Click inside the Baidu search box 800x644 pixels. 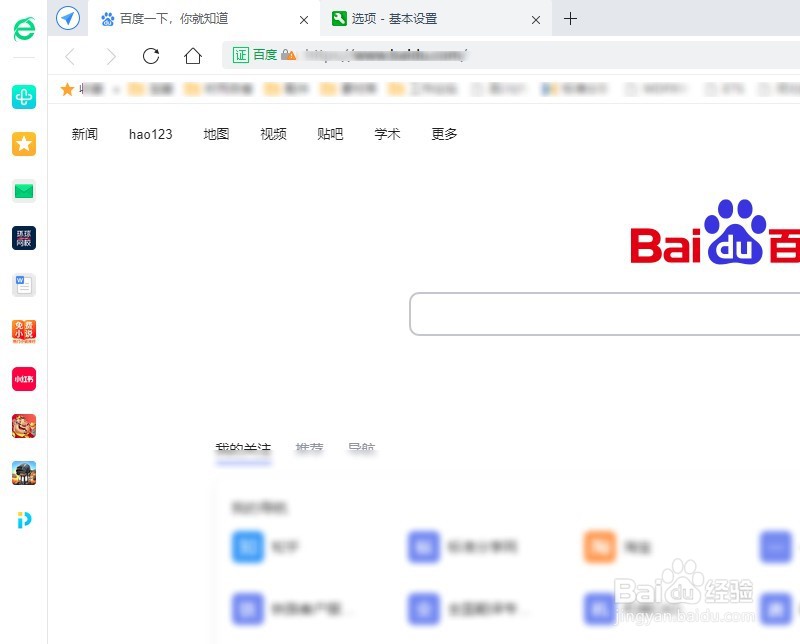pyautogui.click(x=605, y=314)
